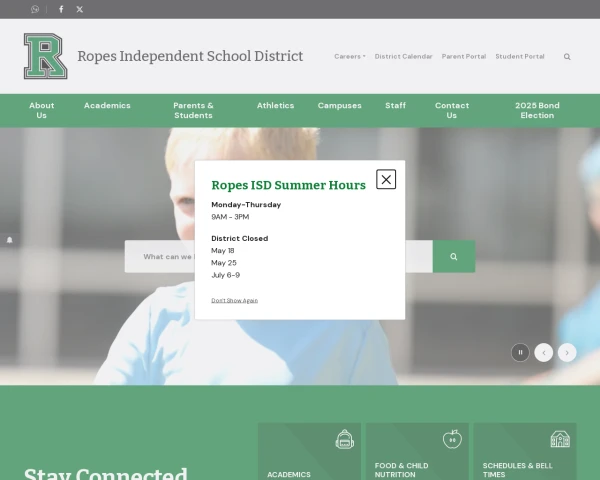Open the 2025 Bond Election menu
The width and height of the screenshot is (600, 480).
click(x=537, y=110)
